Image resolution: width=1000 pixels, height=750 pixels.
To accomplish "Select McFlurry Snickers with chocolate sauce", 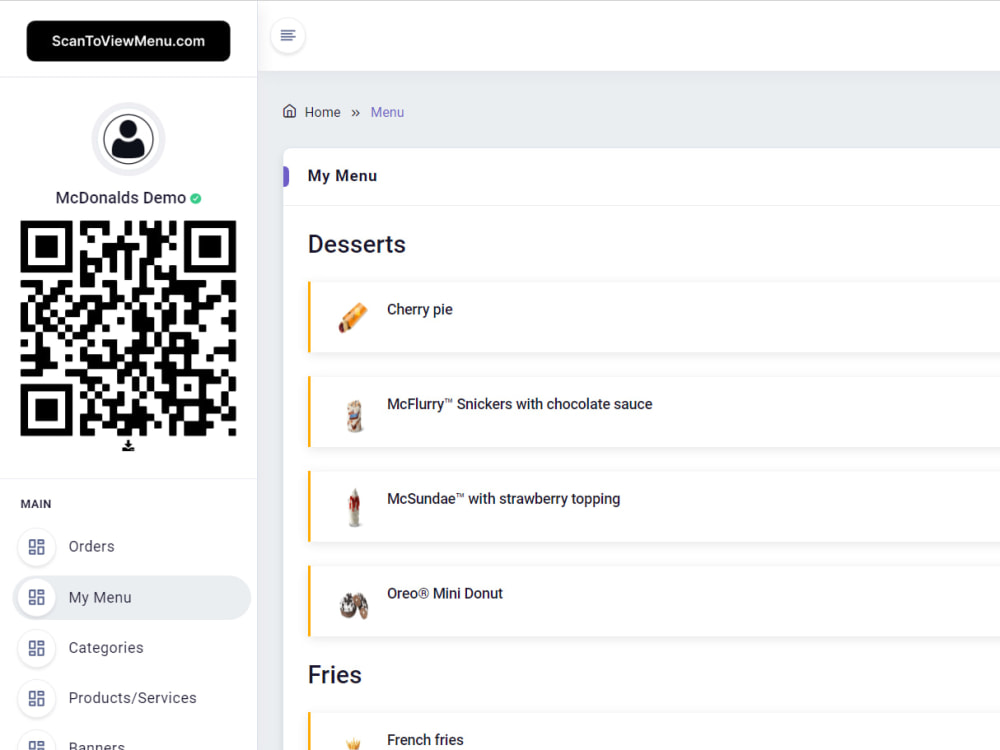I will pyautogui.click(x=654, y=411).
